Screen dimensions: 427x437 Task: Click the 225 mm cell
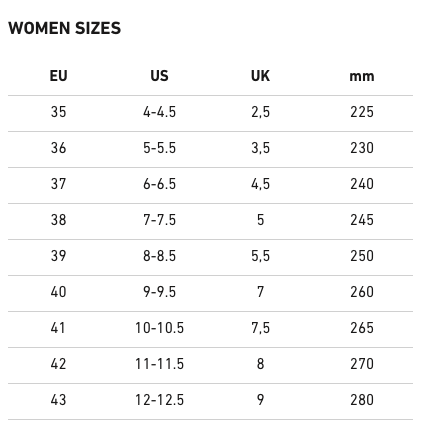tap(362, 112)
